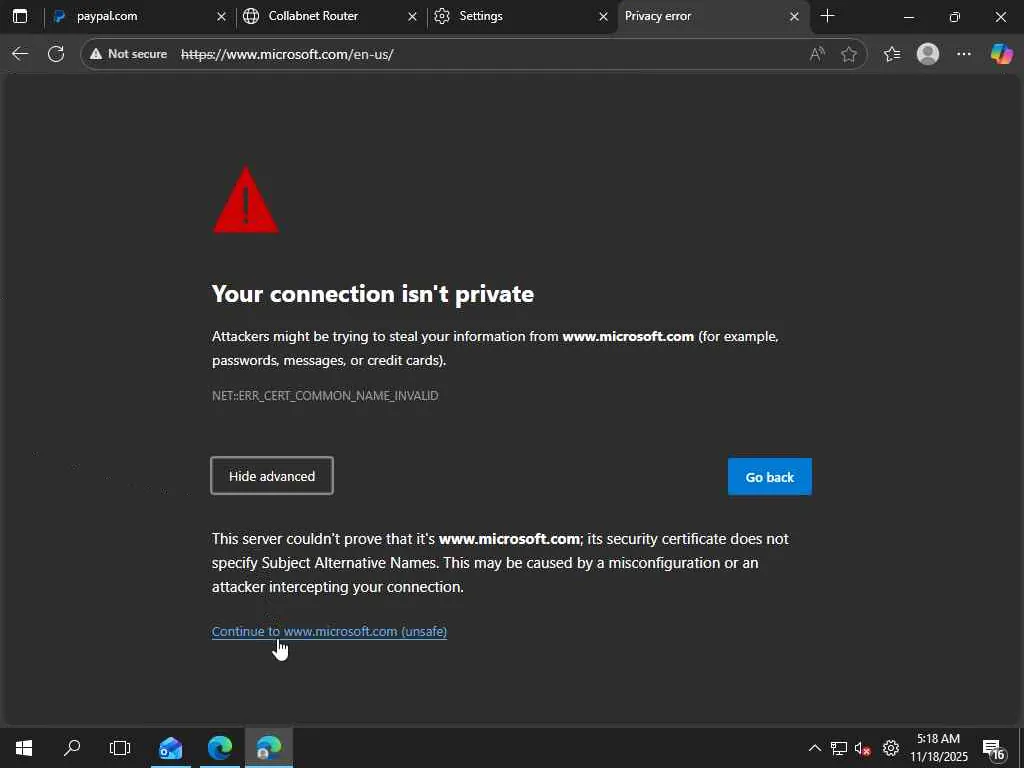
Task: Open a new tab with plus icon
Action: (x=827, y=16)
